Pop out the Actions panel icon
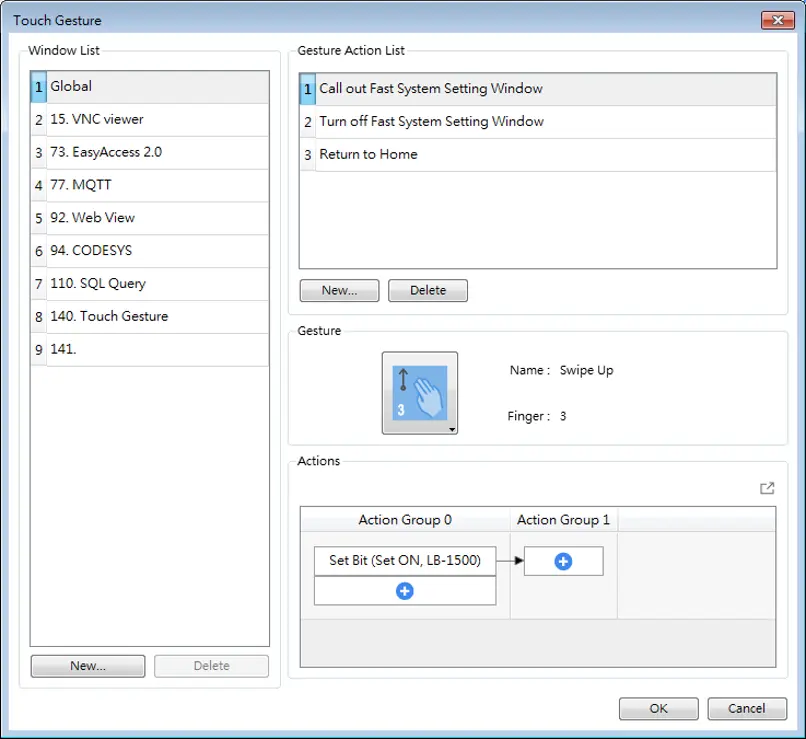Image resolution: width=806 pixels, height=739 pixels. pyautogui.click(x=766, y=488)
